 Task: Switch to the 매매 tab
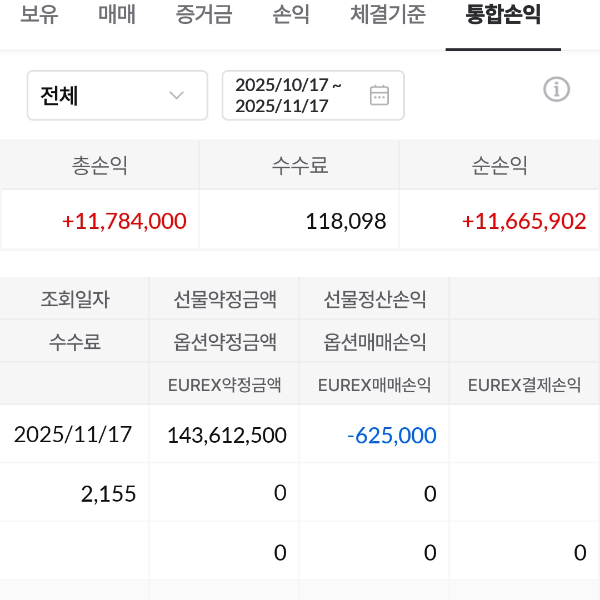pyautogui.click(x=117, y=16)
